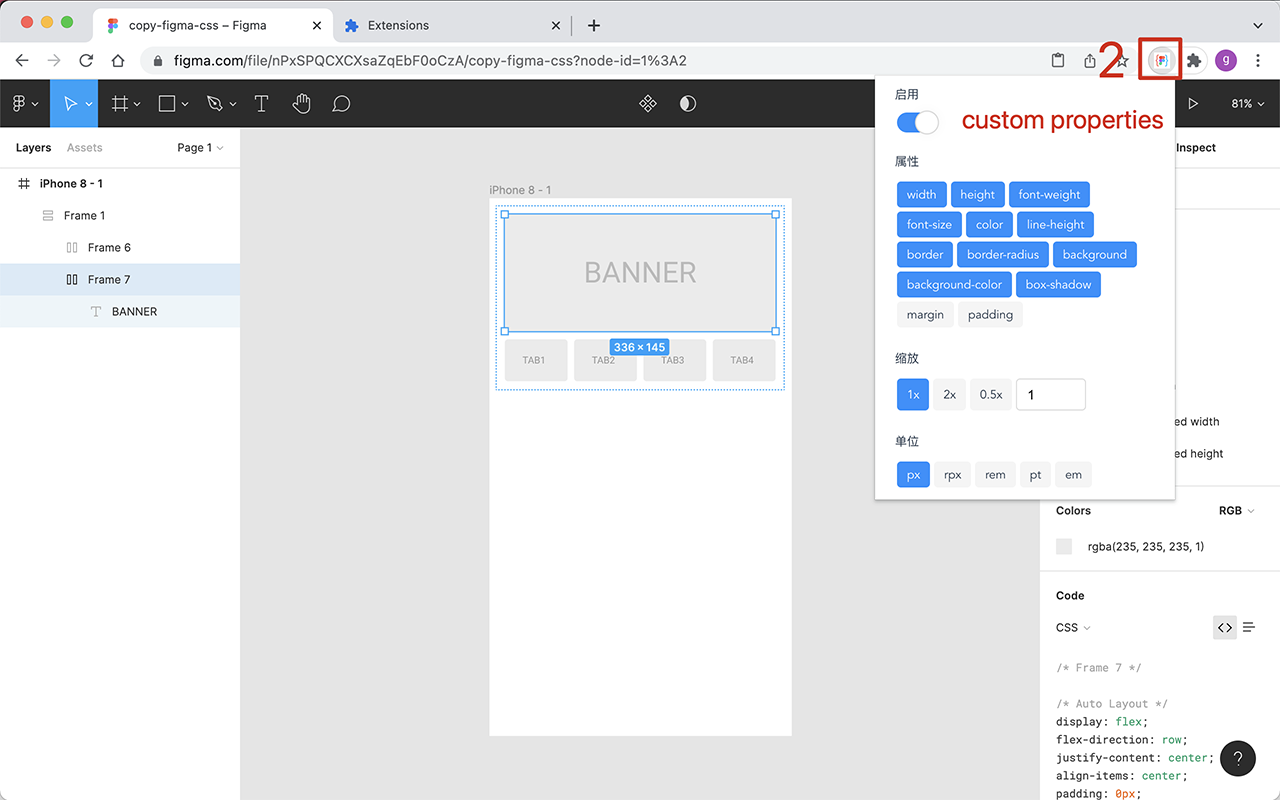Select the rem unit option
This screenshot has width=1280, height=800.
coord(995,474)
